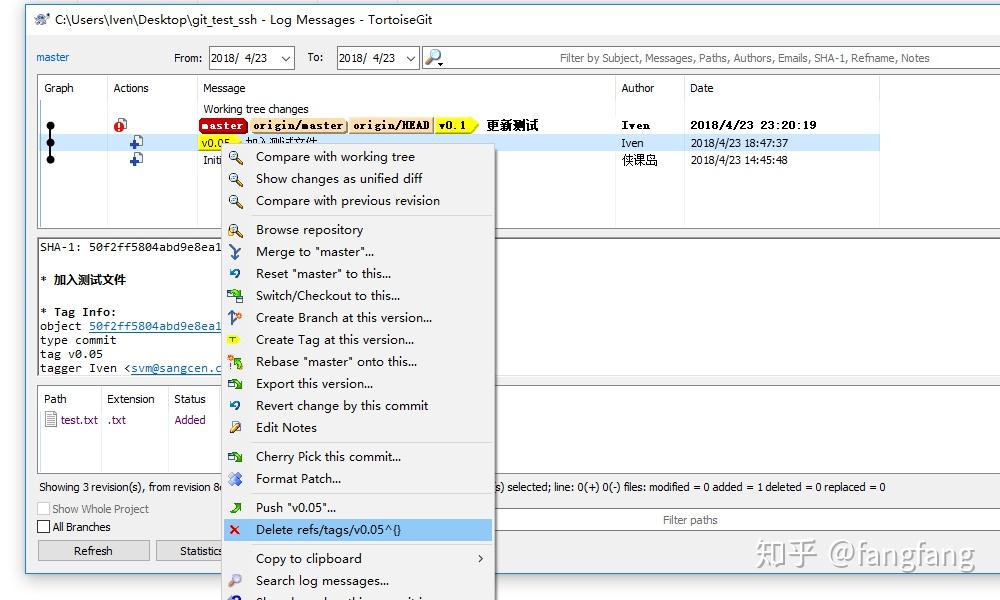Viewport: 1000px width, 600px height.
Task: Click the red warning icon in the Actions column
Action: (x=120, y=125)
